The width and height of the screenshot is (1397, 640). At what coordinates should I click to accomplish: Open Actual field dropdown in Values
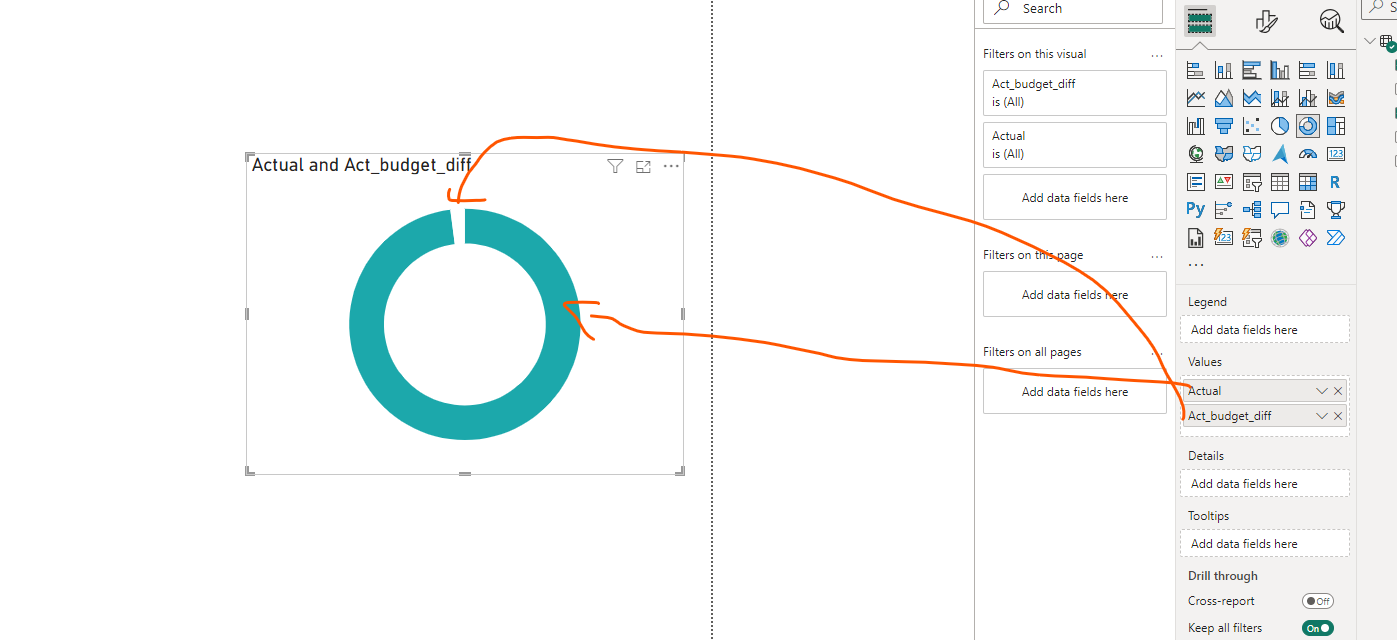coord(1322,391)
